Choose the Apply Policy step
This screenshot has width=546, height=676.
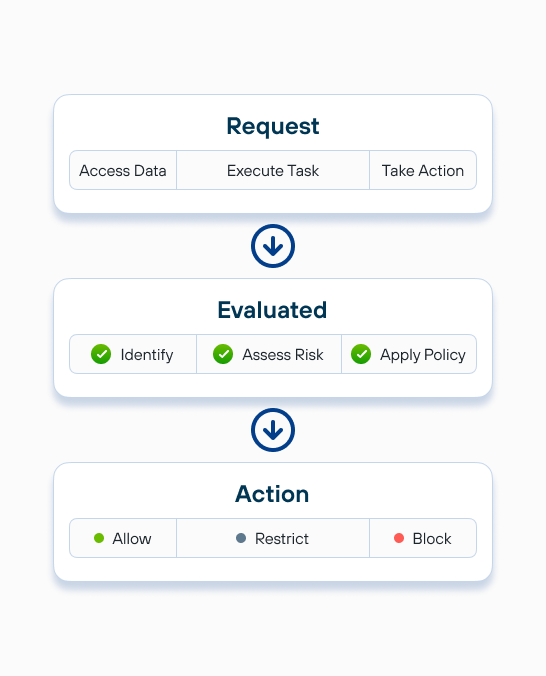click(x=409, y=354)
